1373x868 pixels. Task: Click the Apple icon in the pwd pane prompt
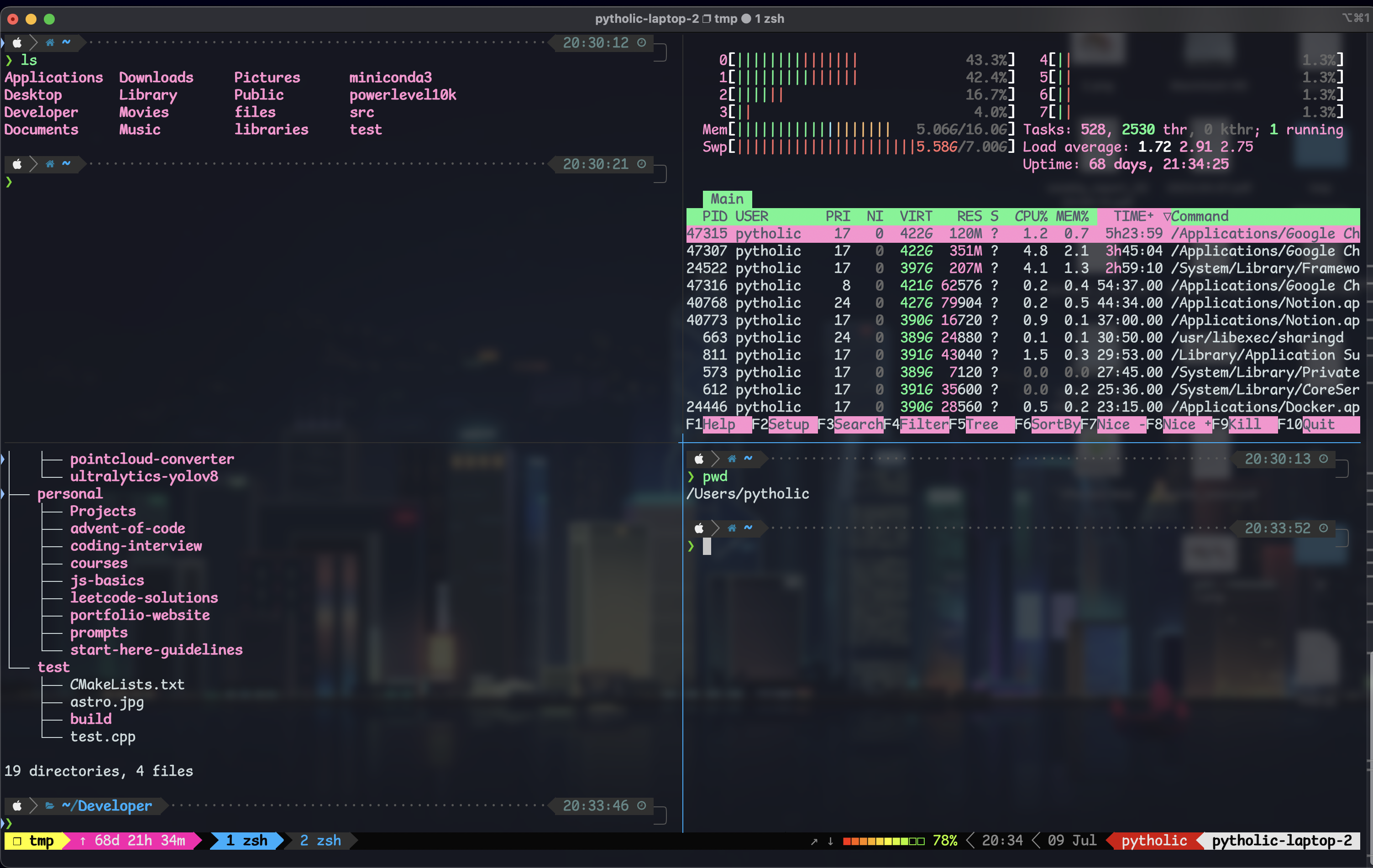coord(698,459)
